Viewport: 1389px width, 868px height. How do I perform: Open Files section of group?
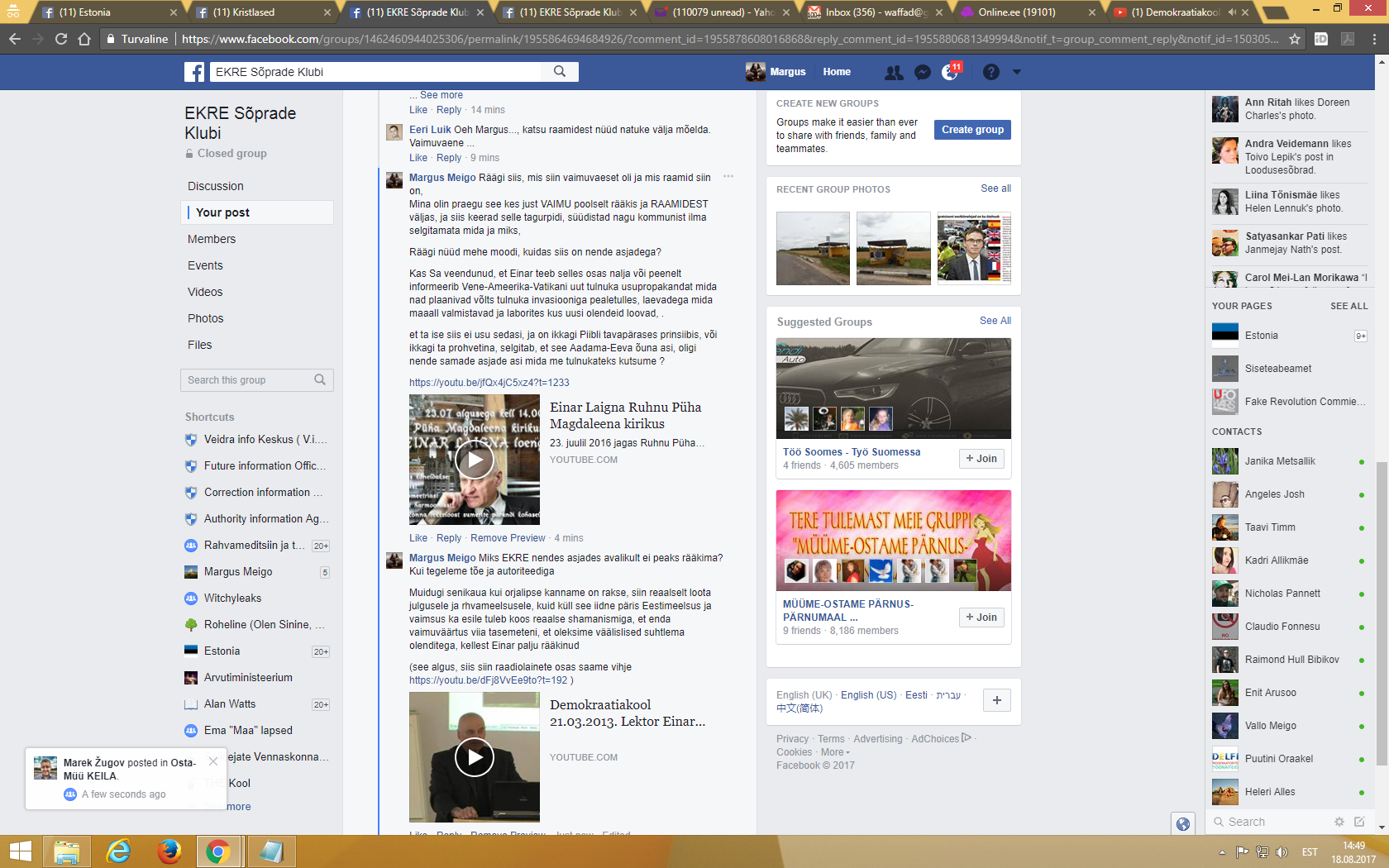199,345
